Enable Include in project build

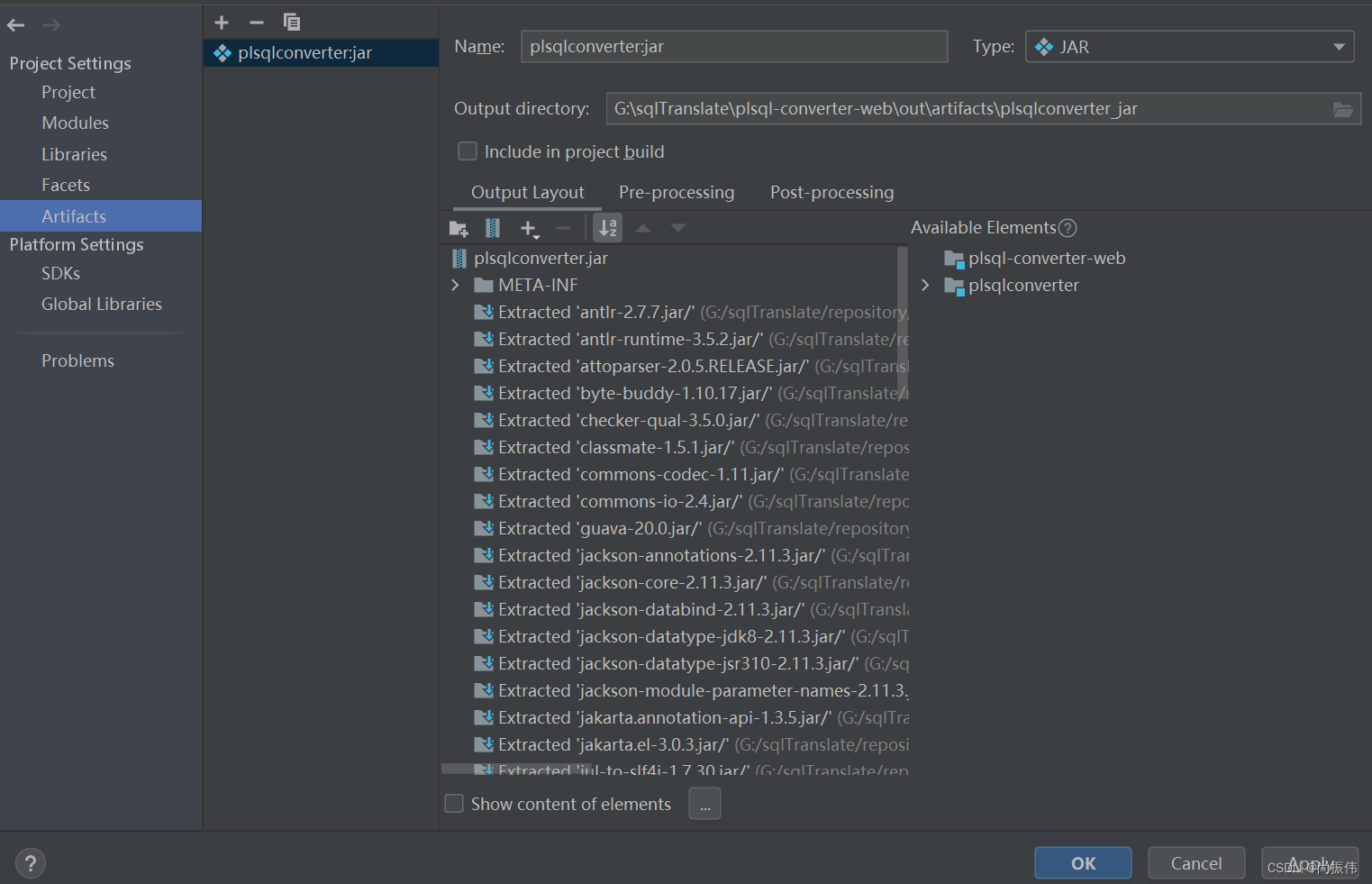[x=467, y=150]
